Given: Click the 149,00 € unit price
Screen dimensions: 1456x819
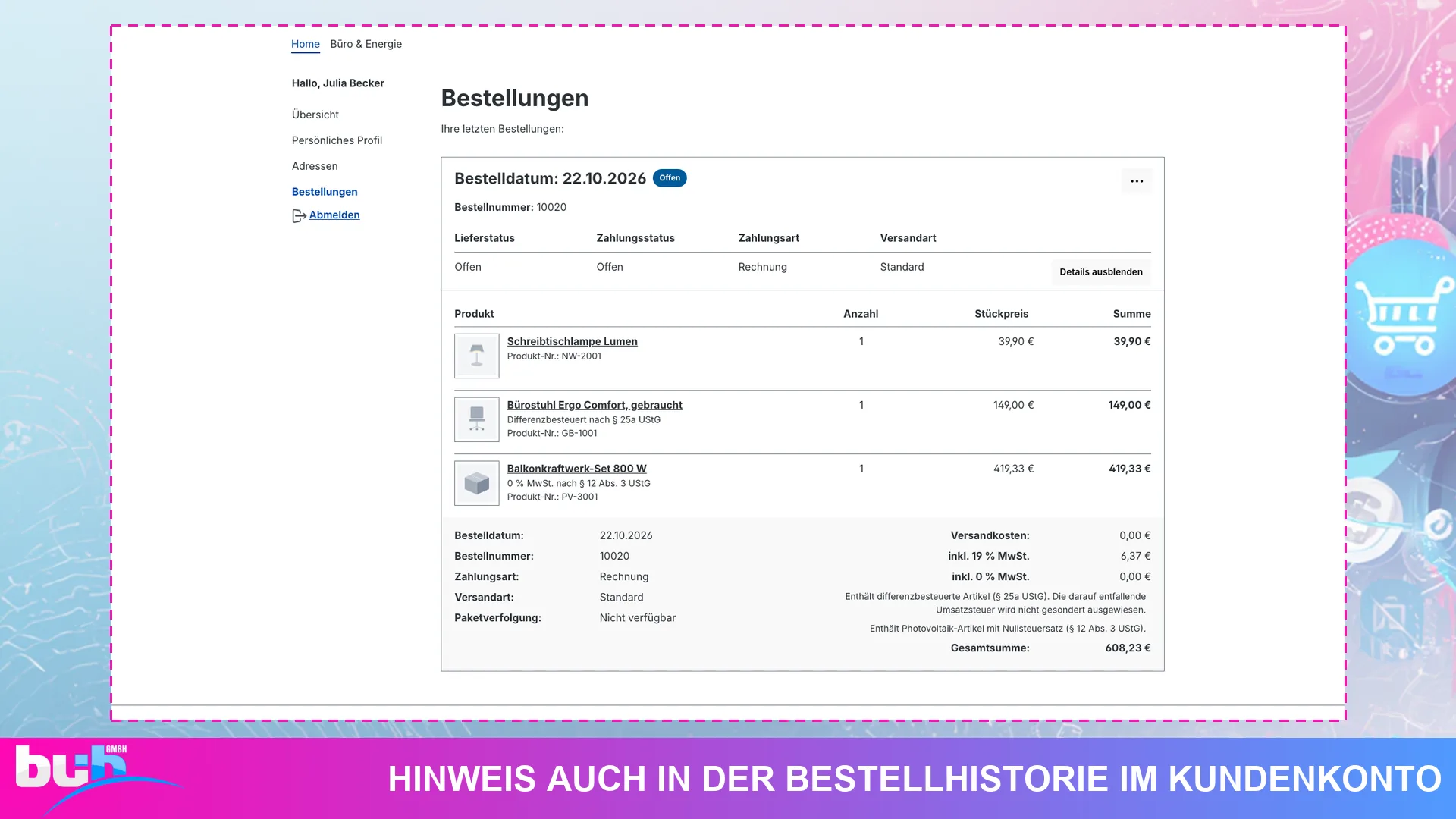Looking at the screenshot, I should (1013, 406).
